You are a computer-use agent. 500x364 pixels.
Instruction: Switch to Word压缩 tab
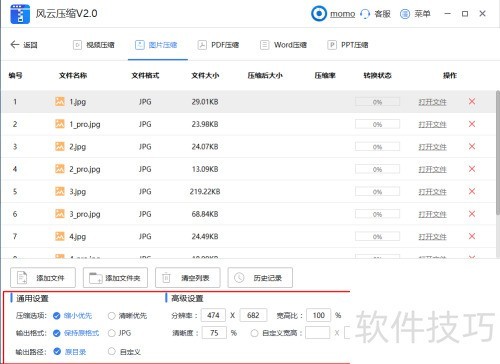[283, 45]
